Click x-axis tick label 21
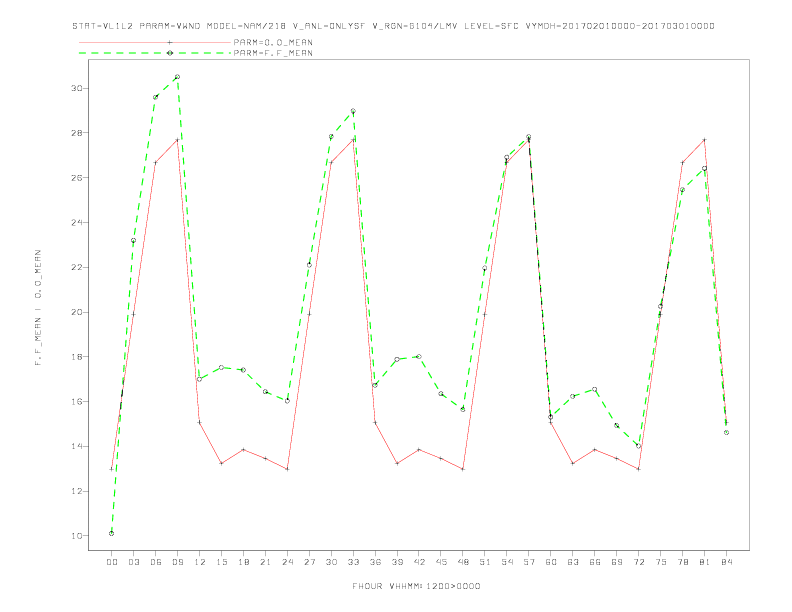Viewport: 792px width, 612px height. coord(265,562)
